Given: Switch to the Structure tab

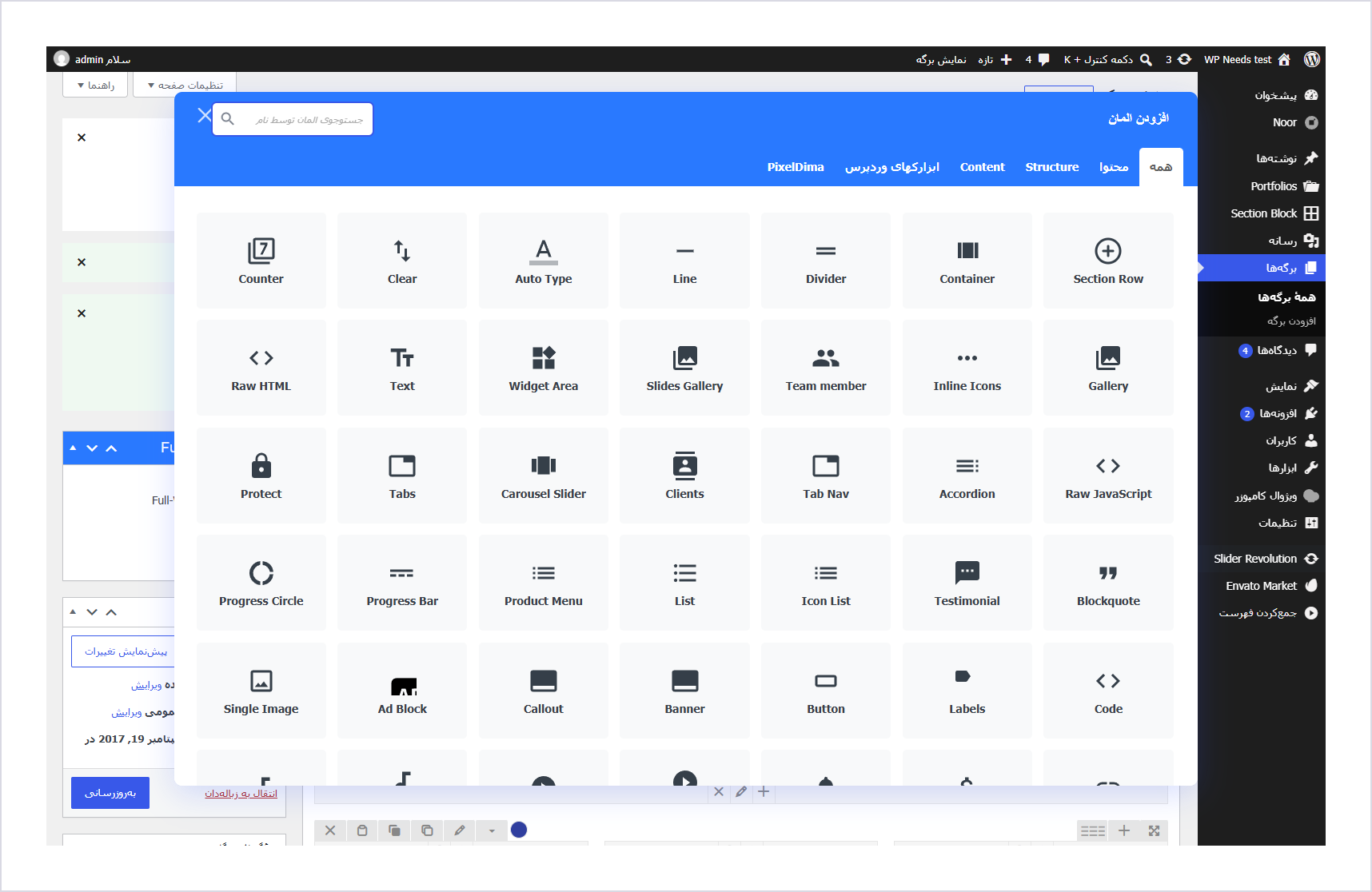Looking at the screenshot, I should [1052, 167].
